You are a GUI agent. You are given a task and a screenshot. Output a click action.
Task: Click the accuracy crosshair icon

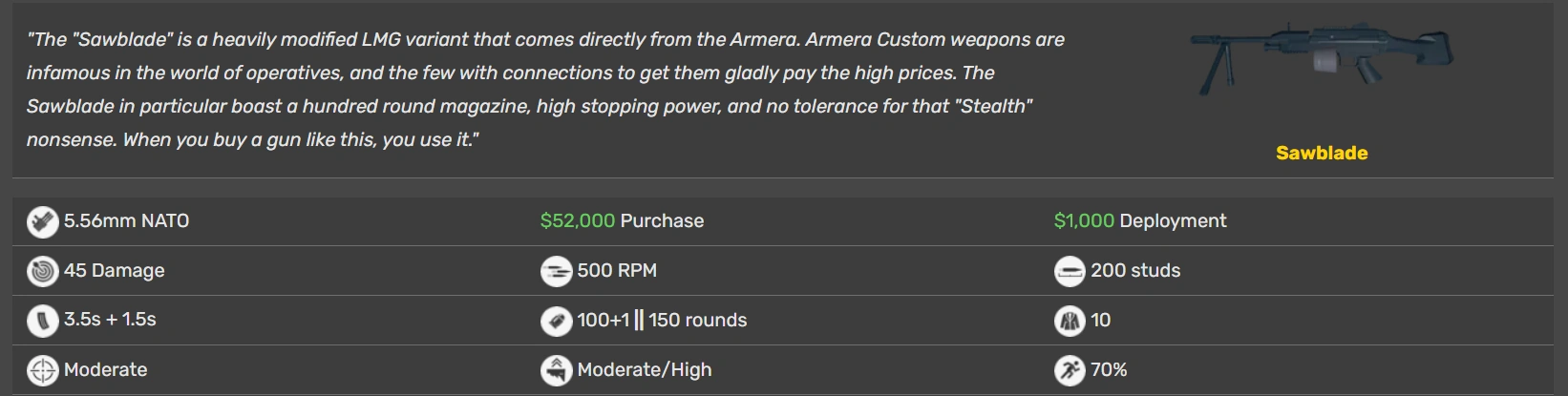[x=42, y=370]
